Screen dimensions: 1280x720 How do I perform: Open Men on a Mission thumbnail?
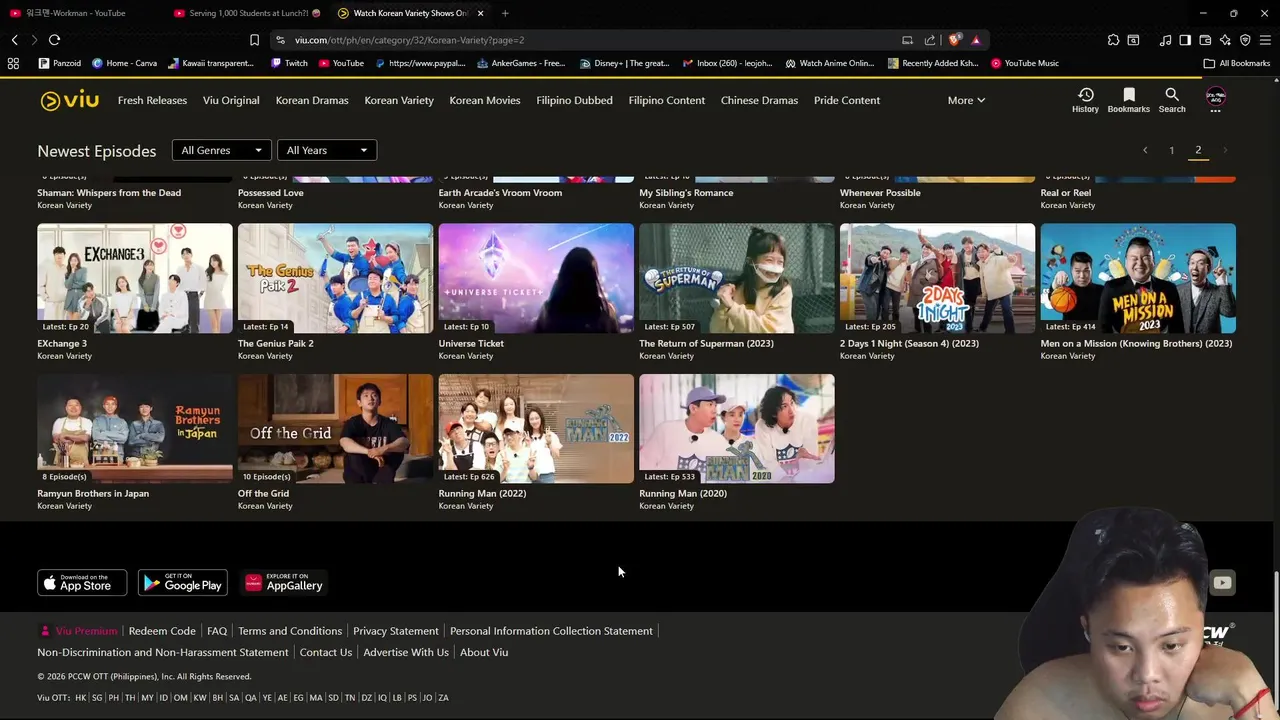pos(1138,278)
